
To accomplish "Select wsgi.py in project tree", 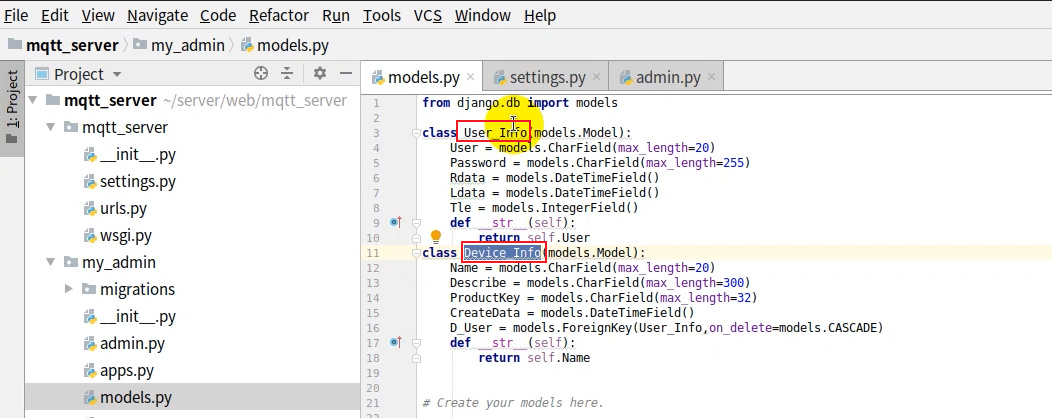I will point(117,236).
